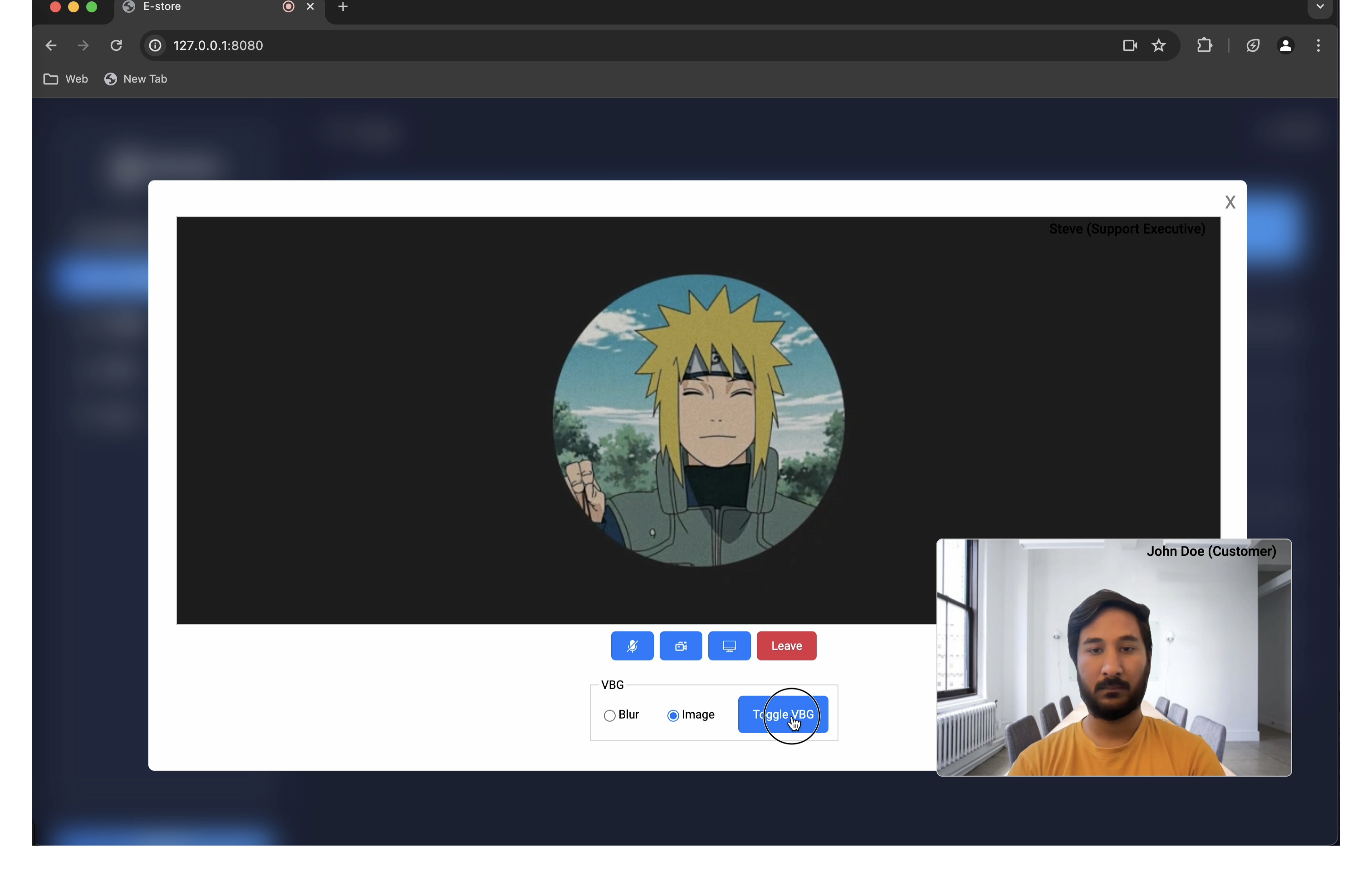Mute the microphone in call controls

[632, 646]
